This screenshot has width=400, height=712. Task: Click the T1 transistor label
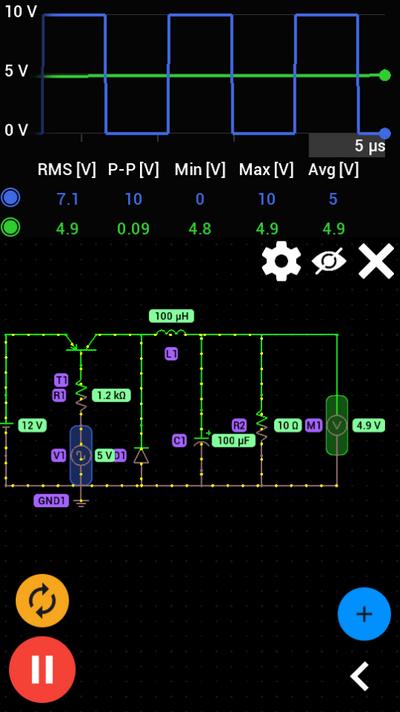click(x=61, y=380)
